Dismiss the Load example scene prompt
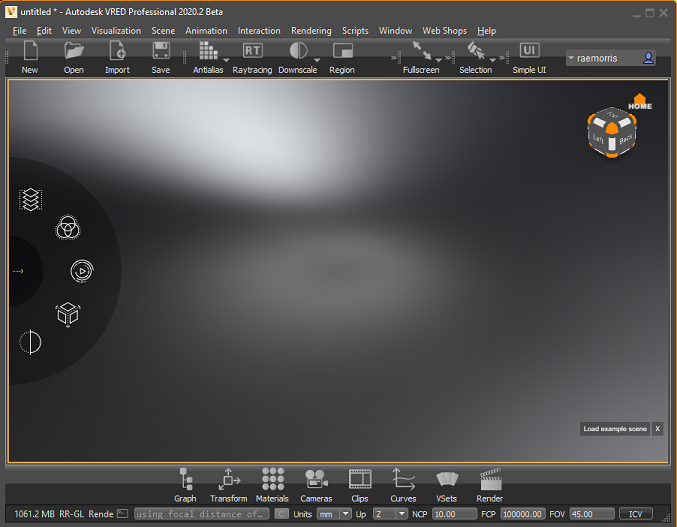This screenshot has width=677, height=527. coord(657,429)
